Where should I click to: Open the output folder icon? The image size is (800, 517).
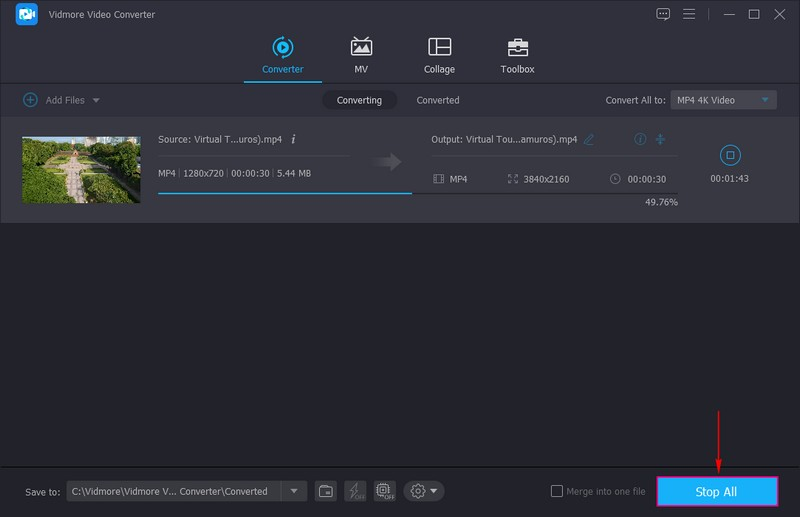[326, 491]
